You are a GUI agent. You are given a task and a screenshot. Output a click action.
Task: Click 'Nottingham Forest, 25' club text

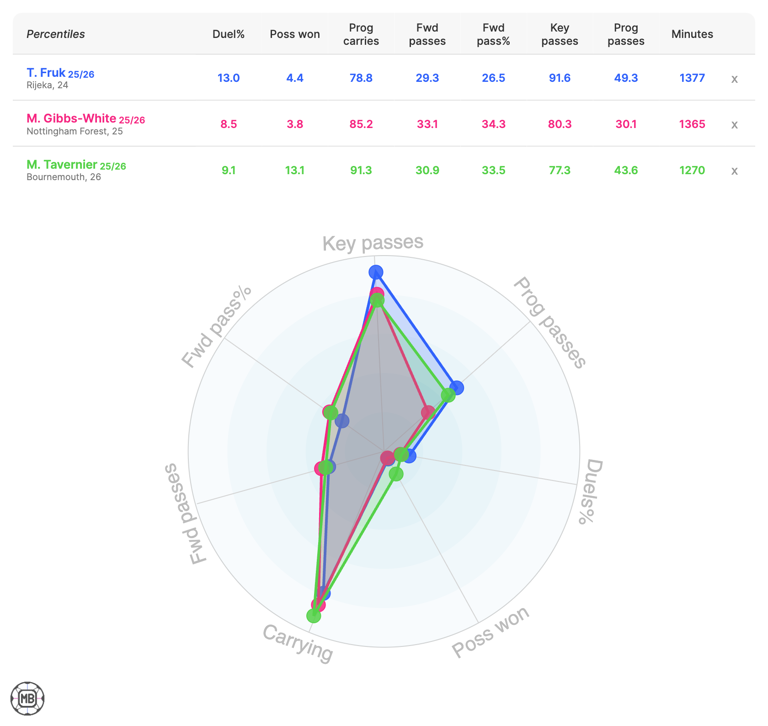point(74,131)
